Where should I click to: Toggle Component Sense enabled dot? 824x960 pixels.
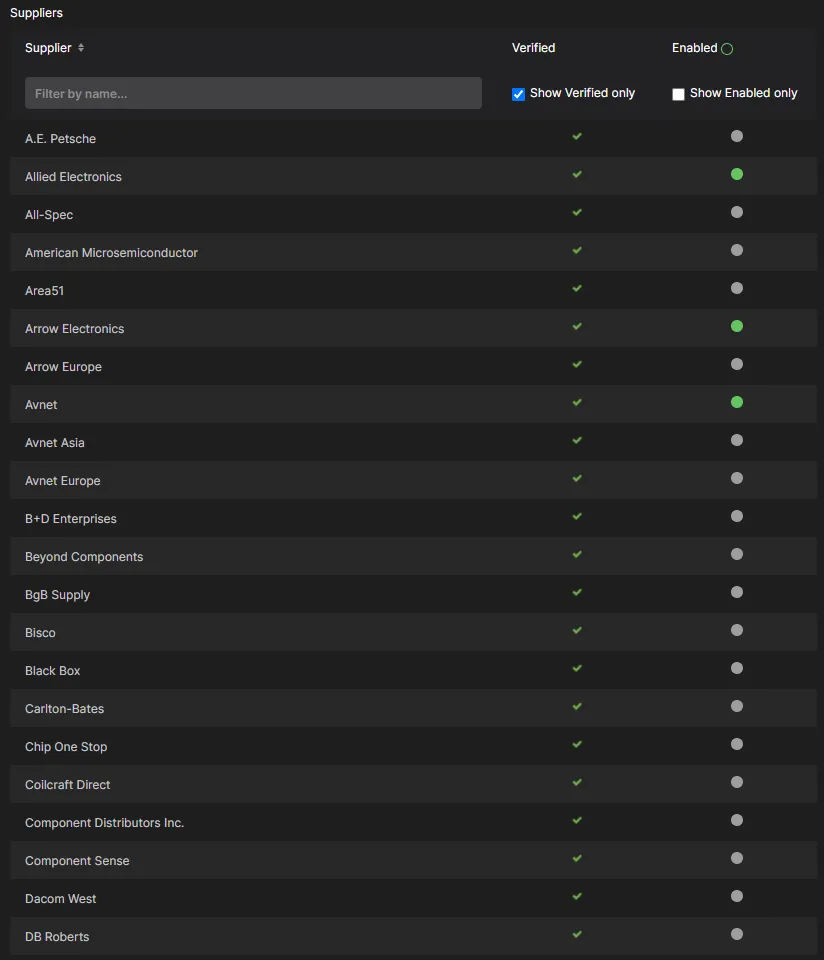pyautogui.click(x=737, y=857)
